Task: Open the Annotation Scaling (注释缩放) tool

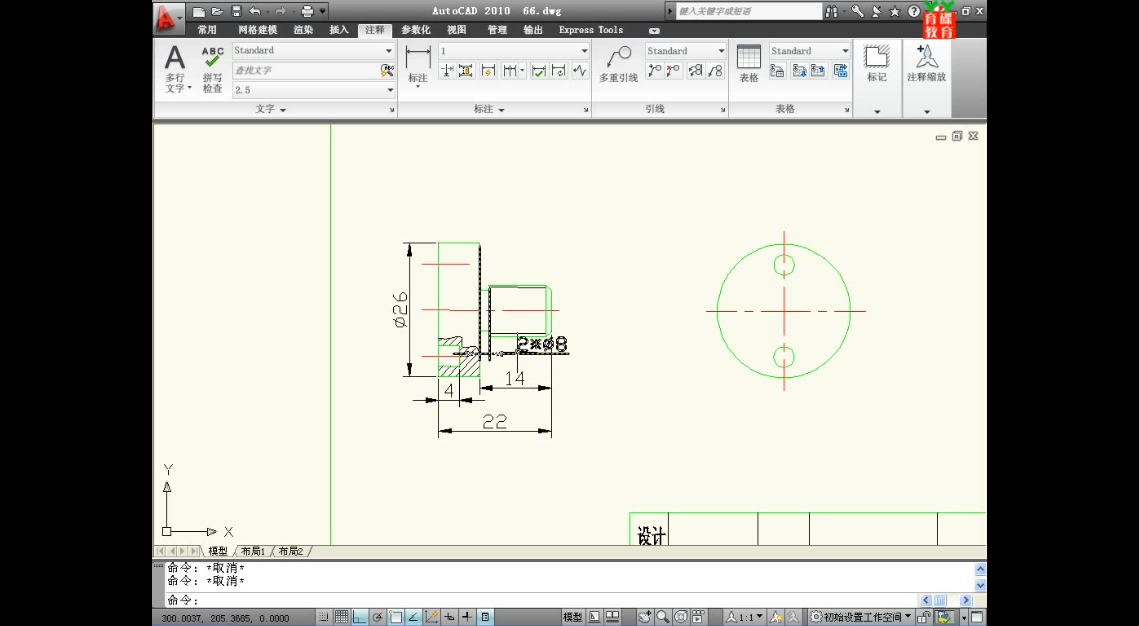Action: [926, 64]
